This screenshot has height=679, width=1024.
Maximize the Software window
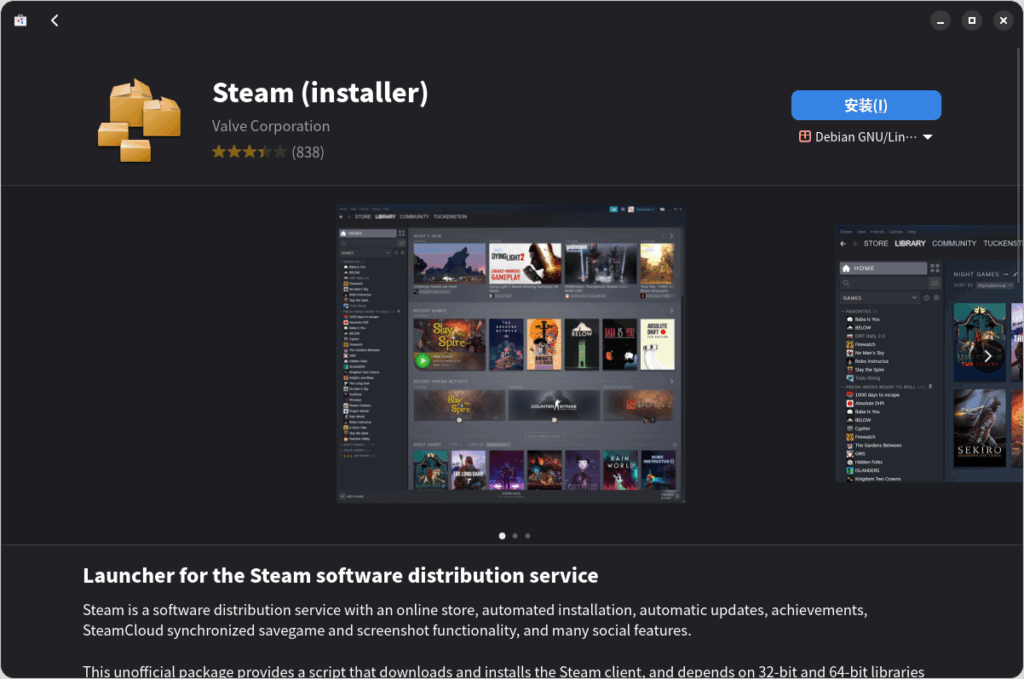point(972,21)
